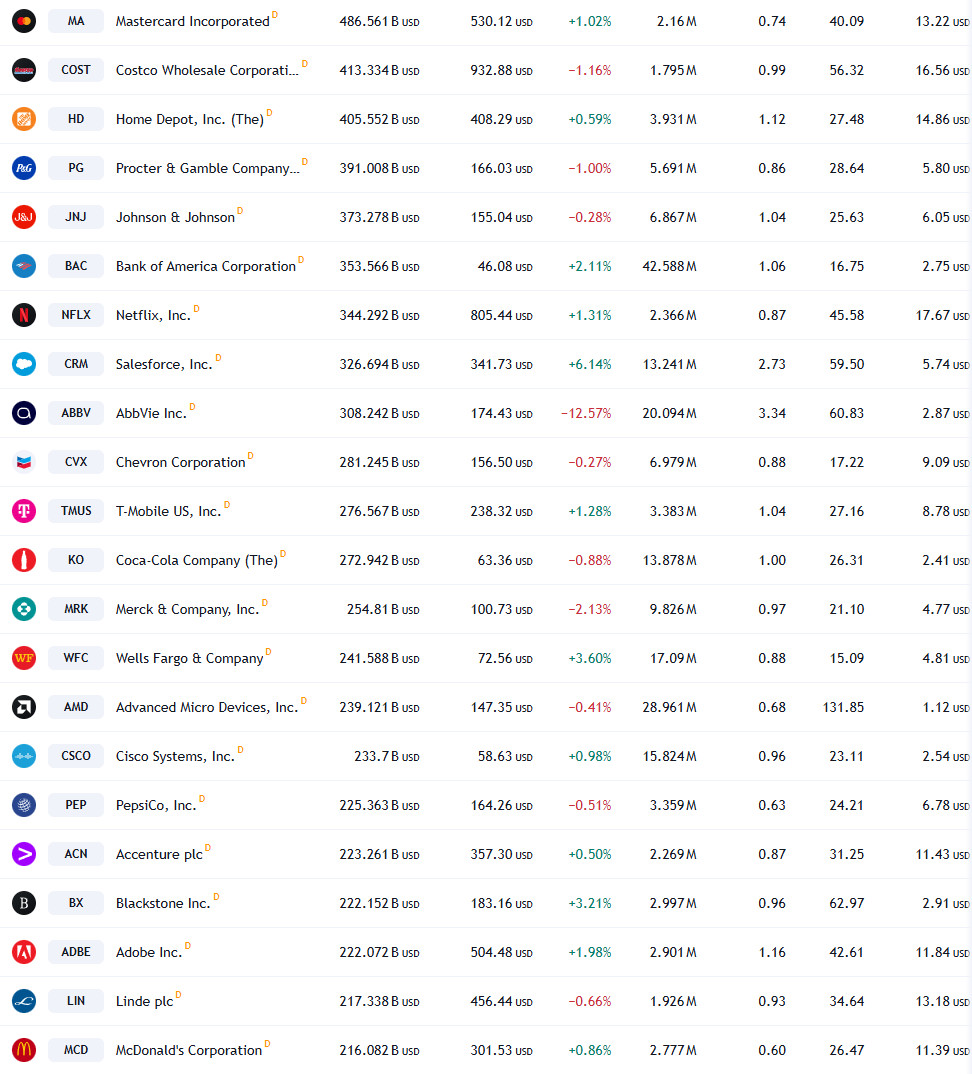Click AbbVie's −12.57% change value
This screenshot has width=972, height=1074.
pos(586,414)
